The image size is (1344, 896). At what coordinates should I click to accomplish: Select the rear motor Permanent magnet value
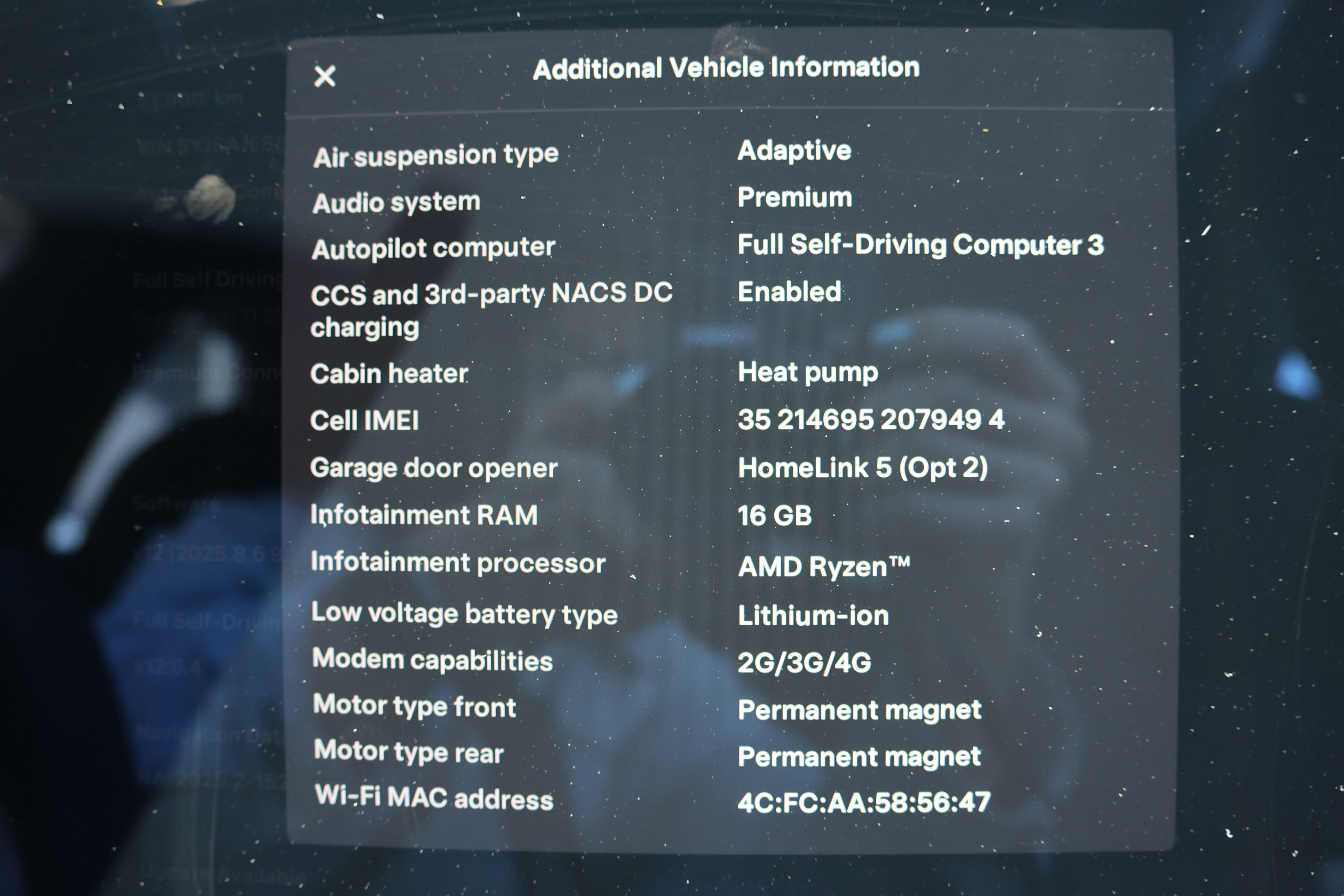click(x=859, y=757)
